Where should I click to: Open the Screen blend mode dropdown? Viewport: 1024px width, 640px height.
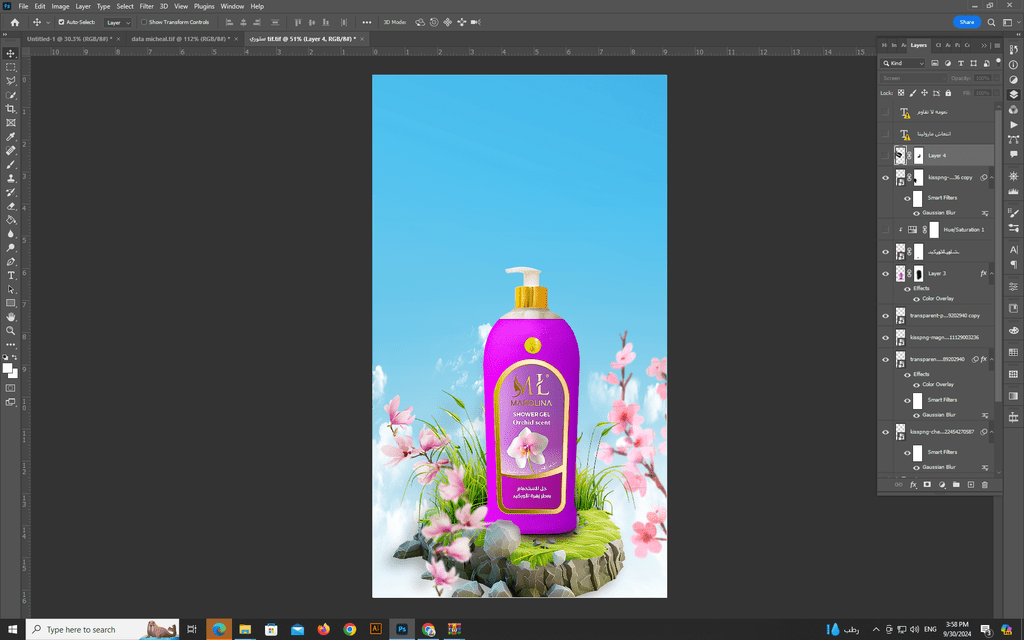[913, 78]
